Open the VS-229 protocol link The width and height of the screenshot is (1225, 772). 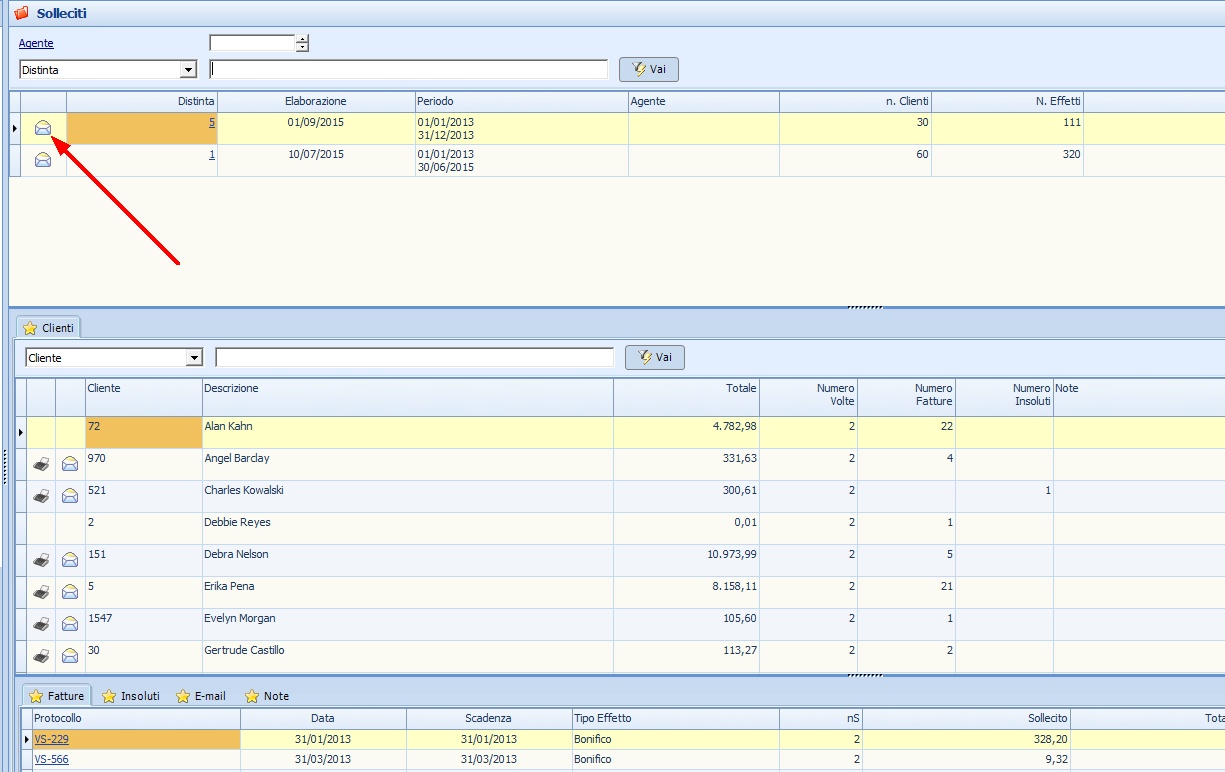(51, 739)
